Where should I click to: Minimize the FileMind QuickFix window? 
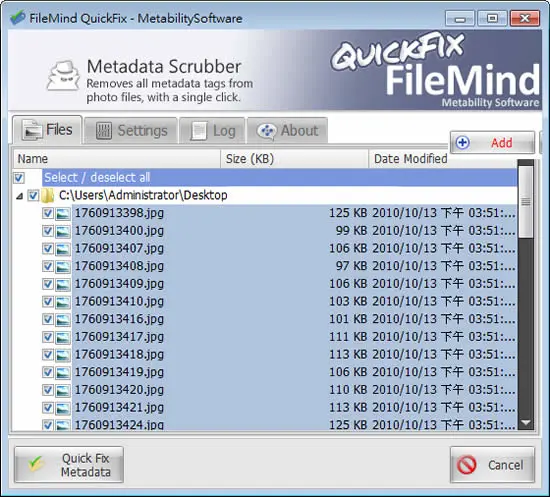pos(460,18)
